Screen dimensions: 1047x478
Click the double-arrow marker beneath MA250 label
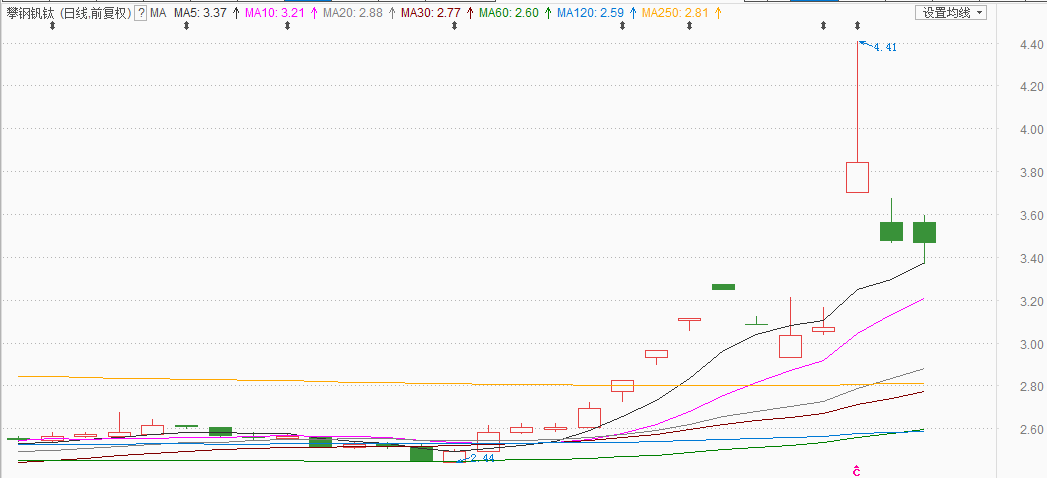click(x=689, y=26)
